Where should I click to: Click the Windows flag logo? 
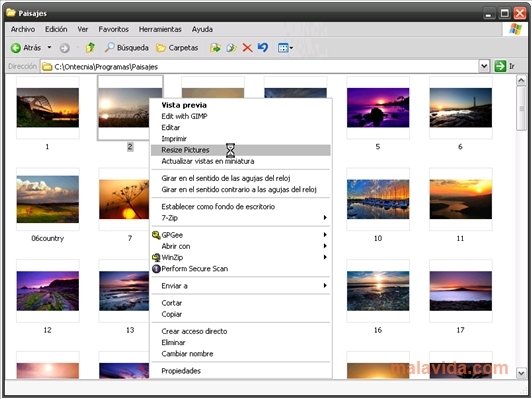coord(515,30)
